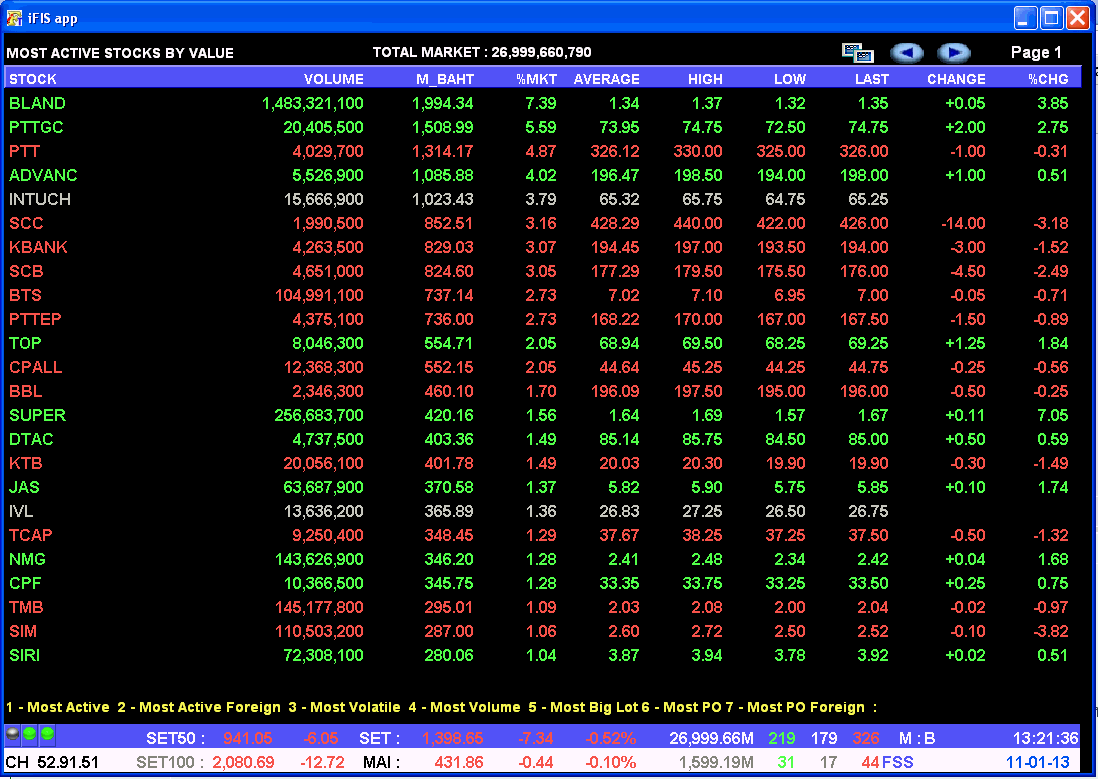
Task: Click the %CHG column header
Action: tap(1048, 79)
